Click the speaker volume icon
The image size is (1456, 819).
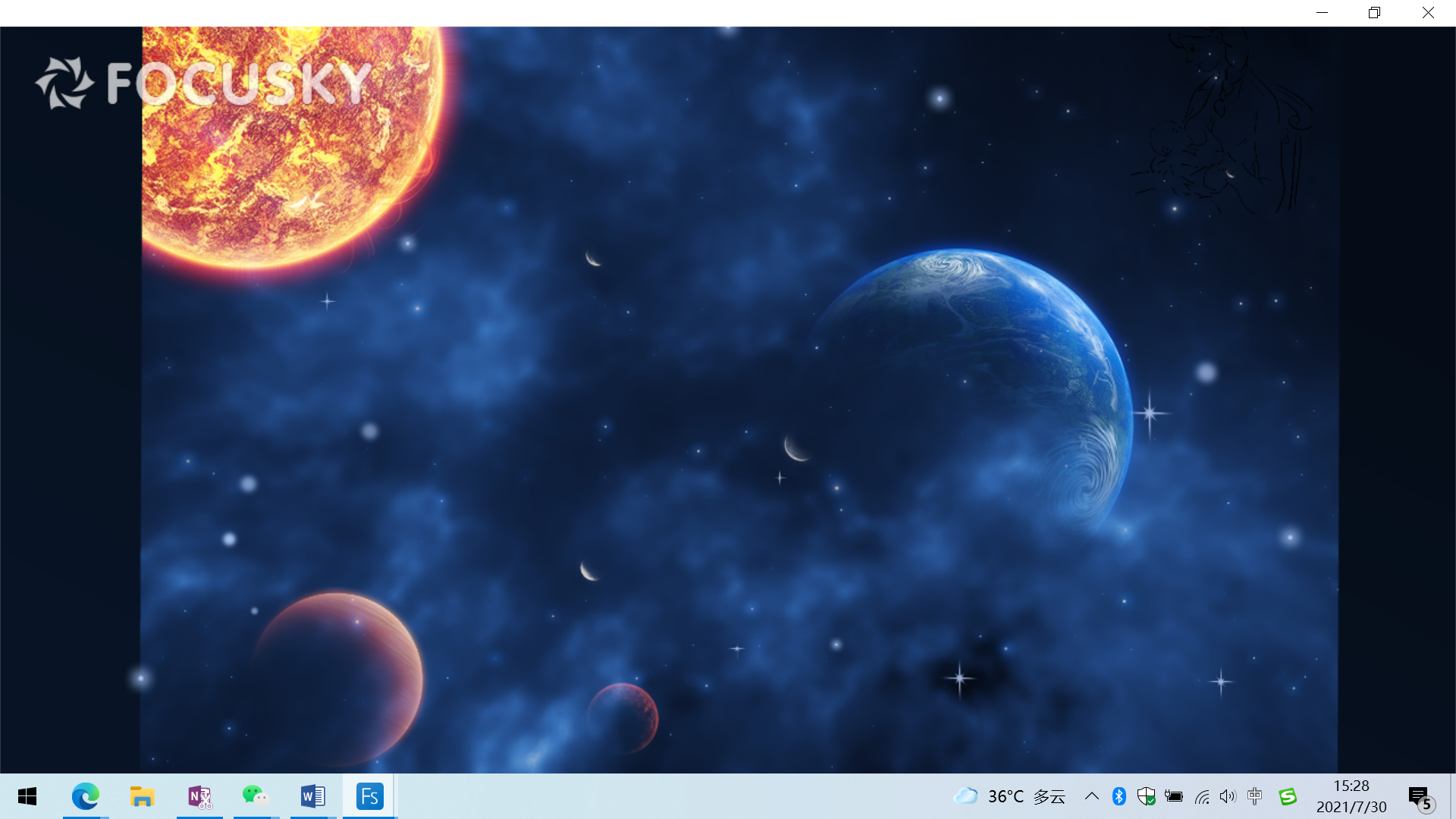tap(1228, 796)
